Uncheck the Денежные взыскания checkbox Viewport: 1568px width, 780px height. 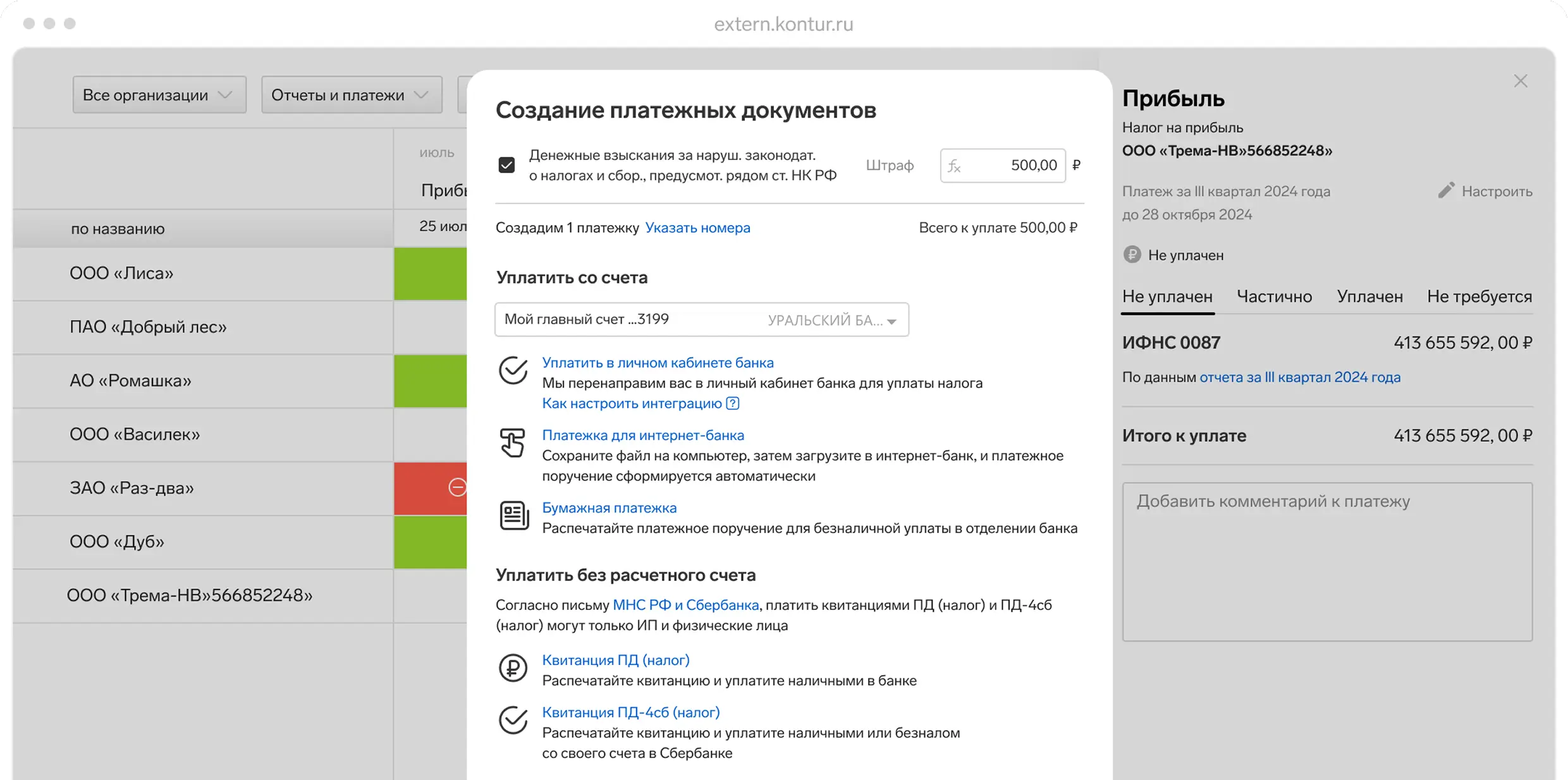coord(506,165)
